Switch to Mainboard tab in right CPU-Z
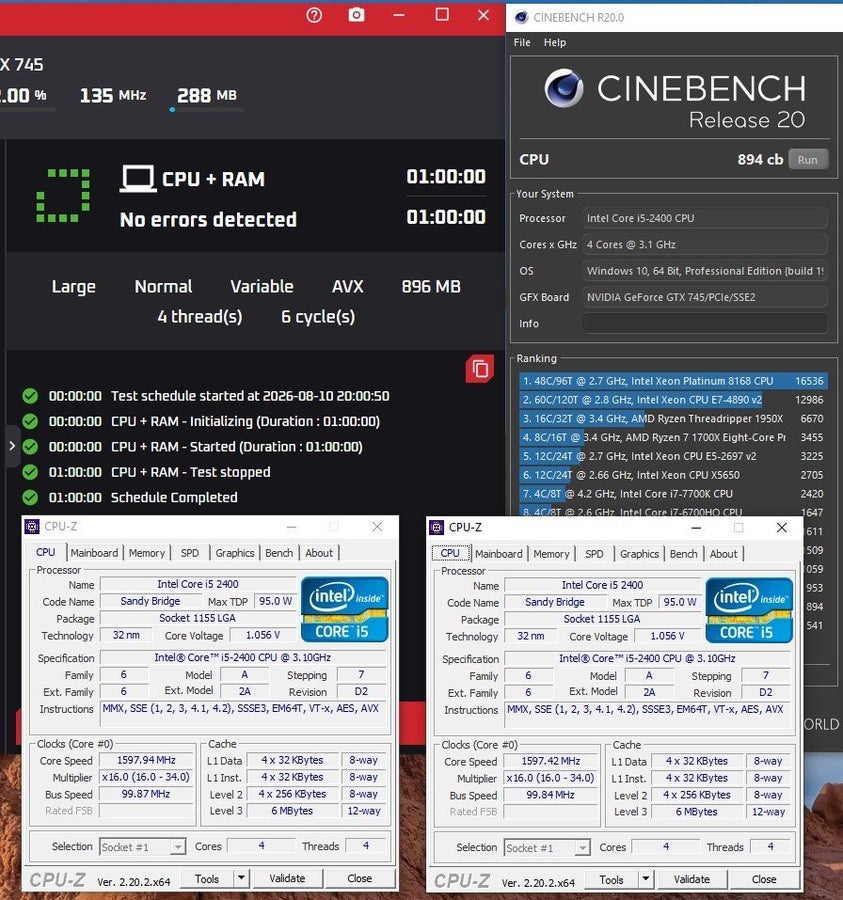Screen dimensions: 843x900 pos(499,554)
